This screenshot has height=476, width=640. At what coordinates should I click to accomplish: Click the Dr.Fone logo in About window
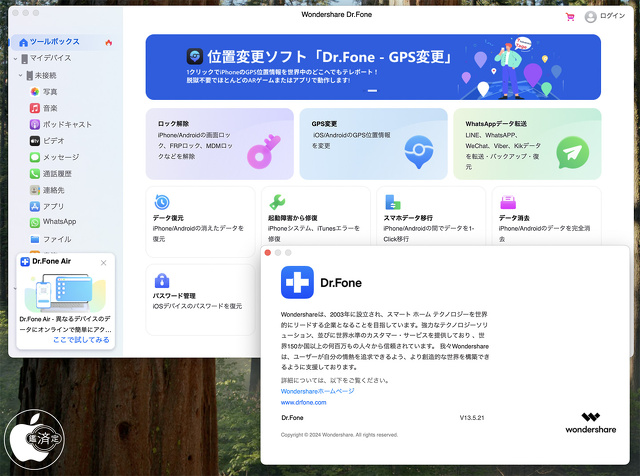297,282
